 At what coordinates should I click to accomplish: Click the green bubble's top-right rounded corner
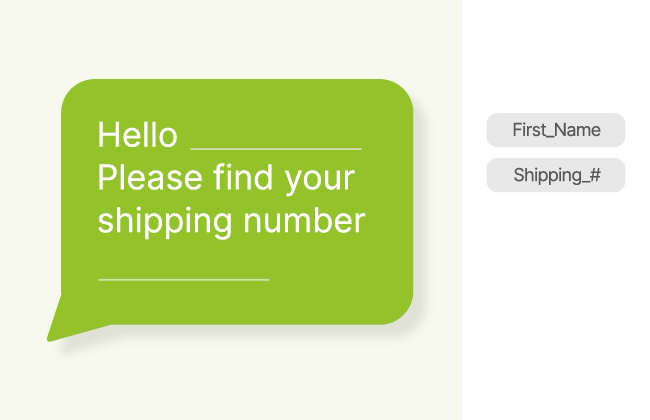pyautogui.click(x=399, y=93)
